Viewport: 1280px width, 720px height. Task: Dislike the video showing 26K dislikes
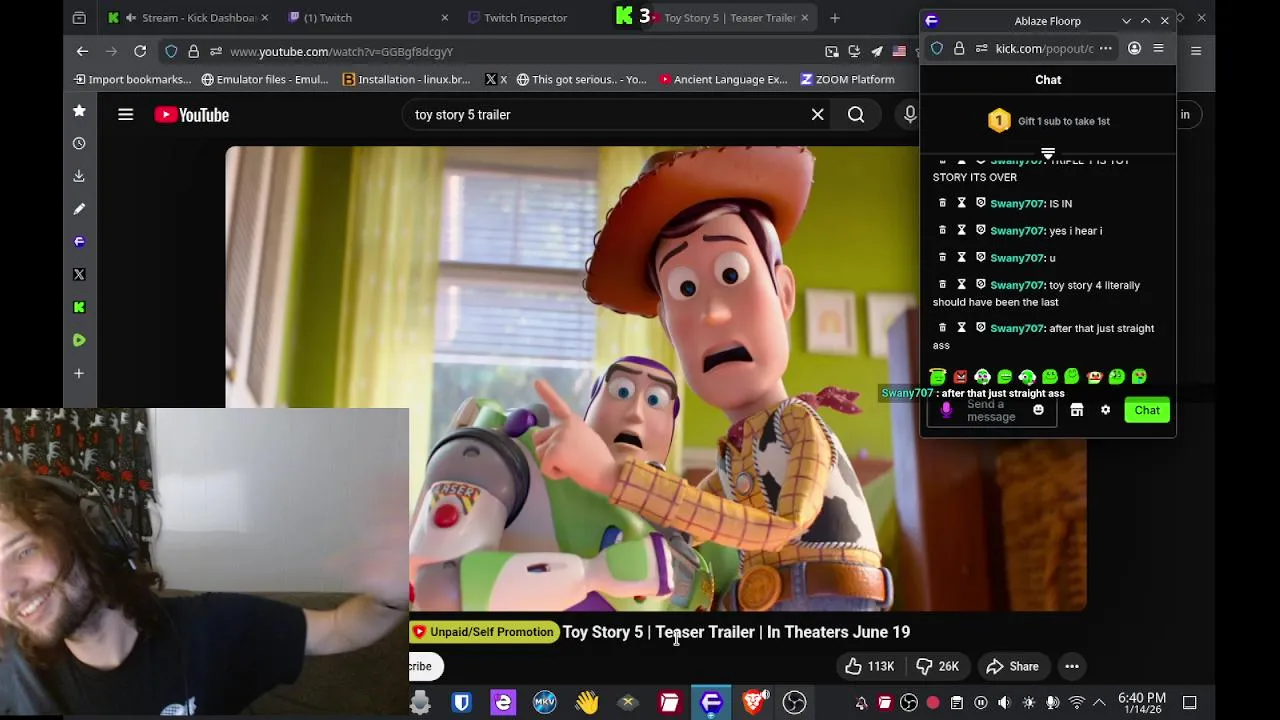pos(938,666)
